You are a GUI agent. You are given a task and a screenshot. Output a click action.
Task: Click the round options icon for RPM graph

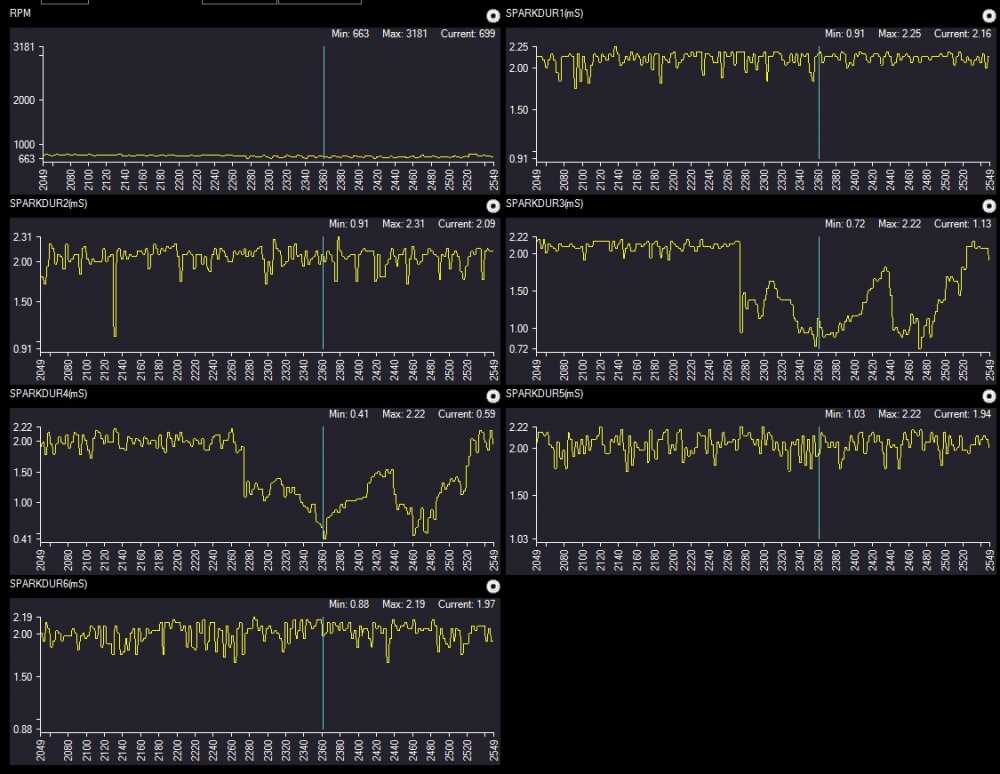pos(491,15)
